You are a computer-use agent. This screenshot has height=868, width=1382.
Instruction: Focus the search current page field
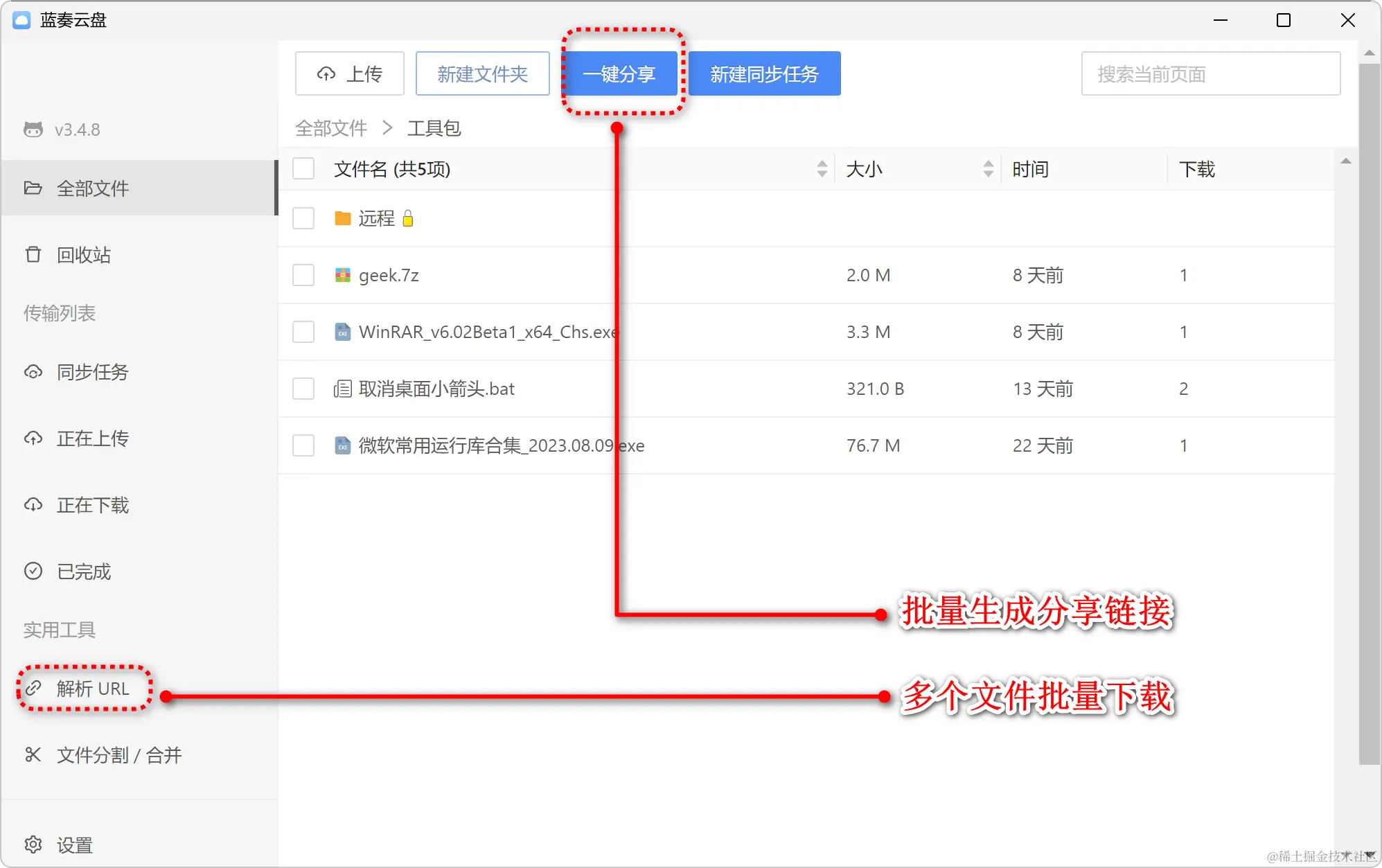[1210, 73]
